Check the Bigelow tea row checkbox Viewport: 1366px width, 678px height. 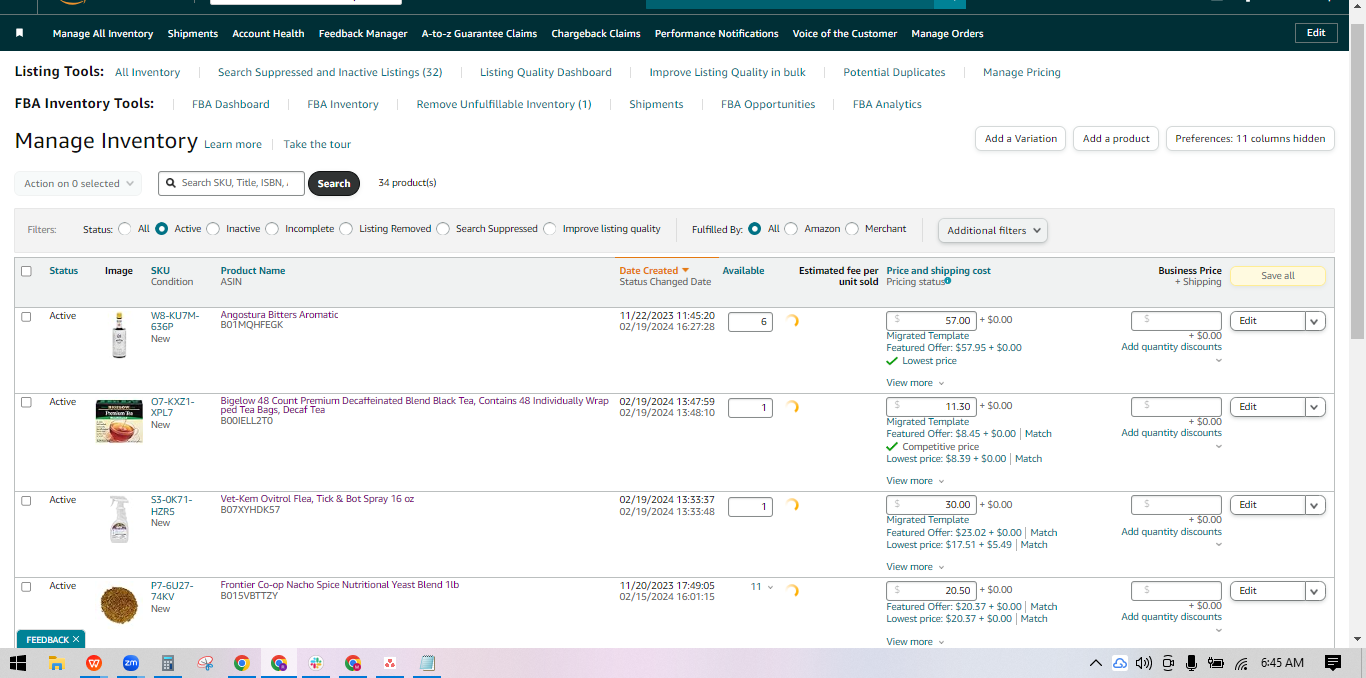pyautogui.click(x=26, y=402)
